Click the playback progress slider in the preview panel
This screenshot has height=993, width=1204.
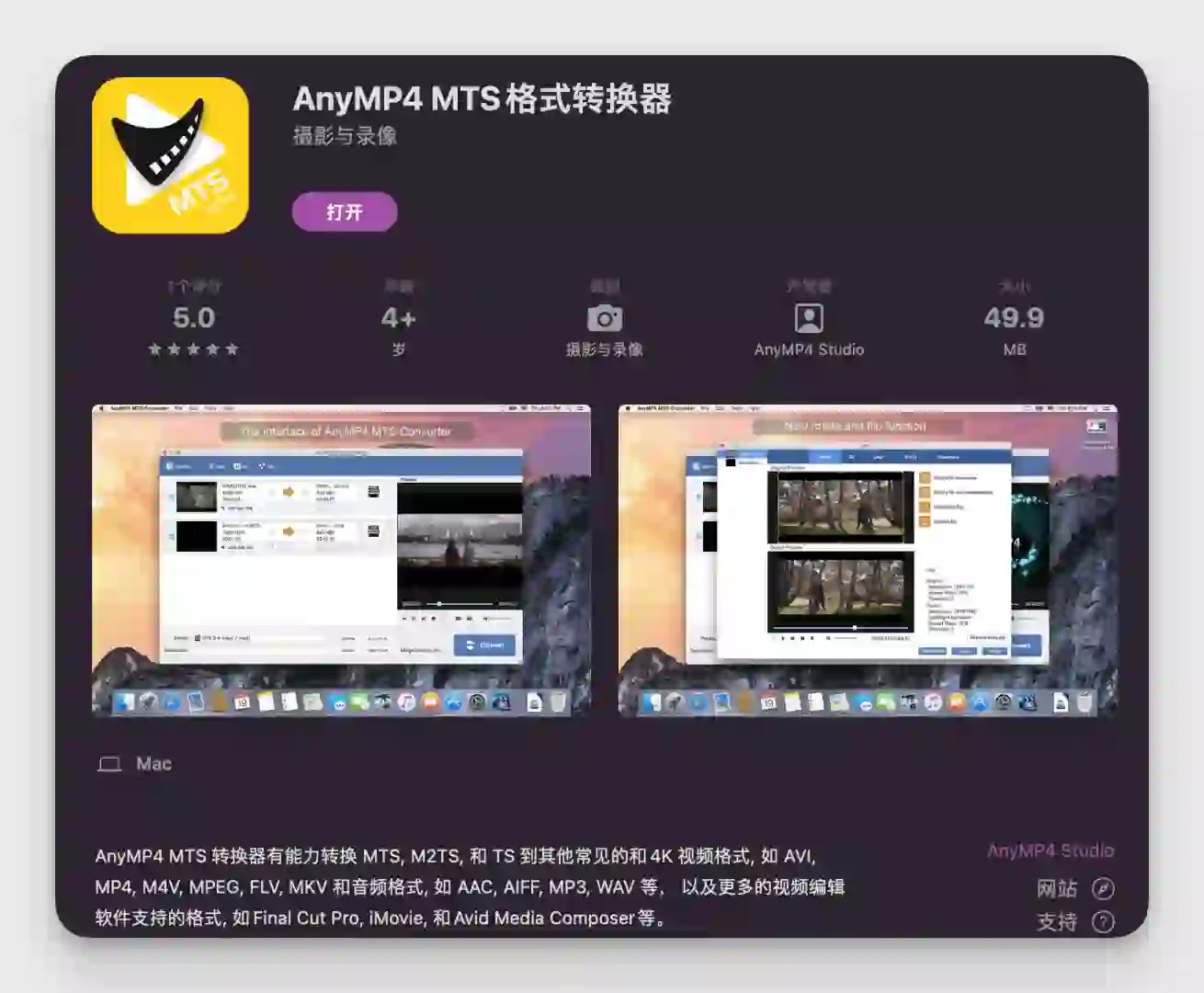pyautogui.click(x=440, y=603)
